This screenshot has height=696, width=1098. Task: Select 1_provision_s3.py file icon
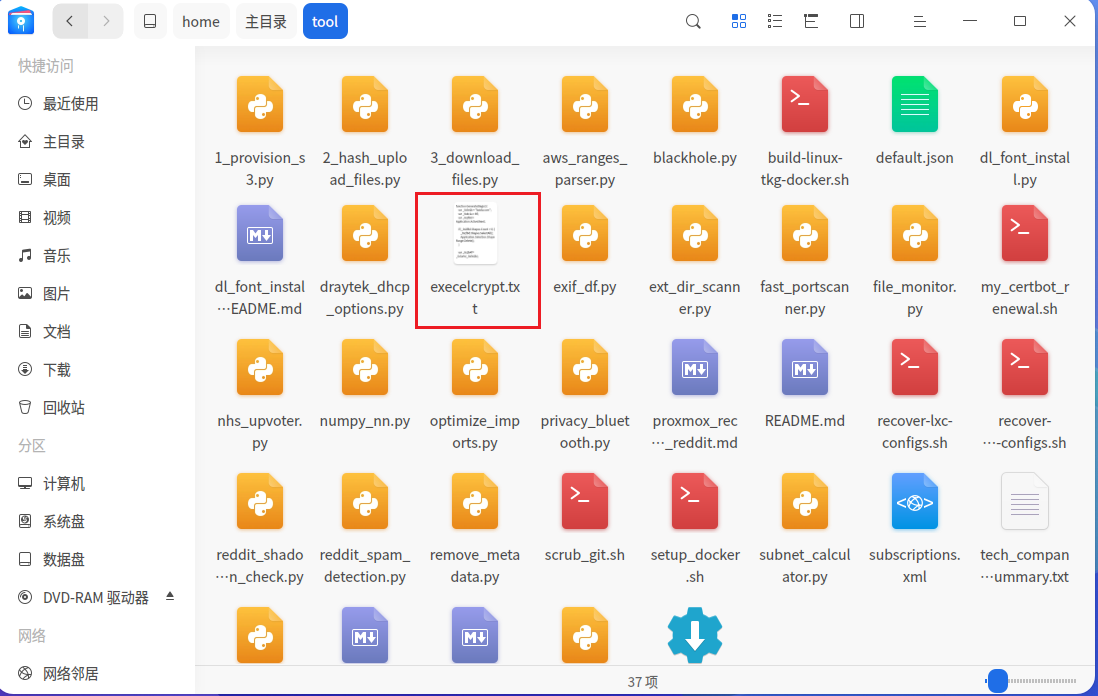(260, 105)
